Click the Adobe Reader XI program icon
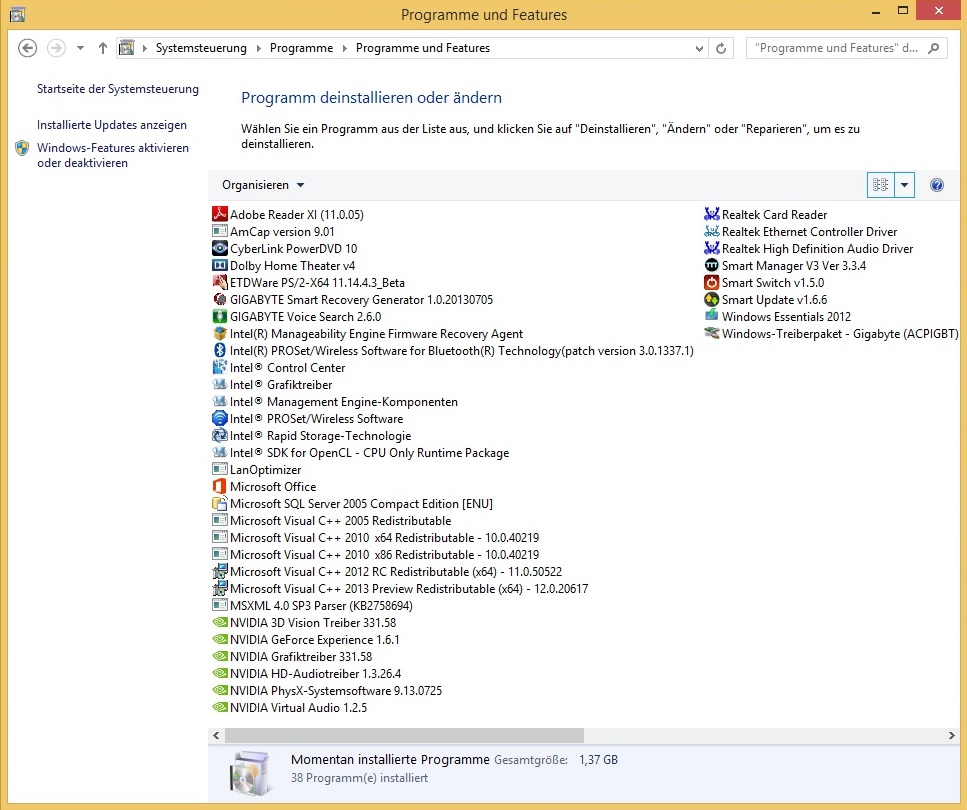Image resolution: width=967 pixels, height=810 pixels. point(220,214)
